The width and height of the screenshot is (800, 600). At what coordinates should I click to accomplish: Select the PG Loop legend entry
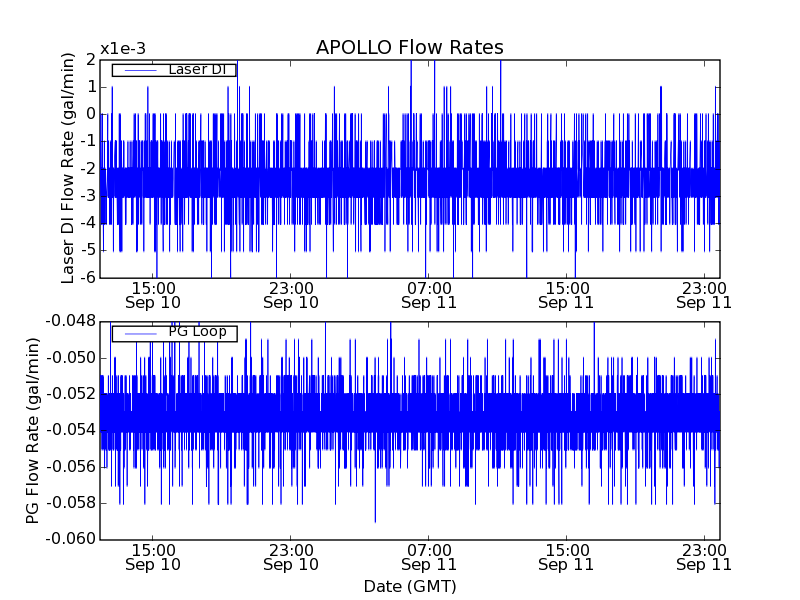coord(197,332)
